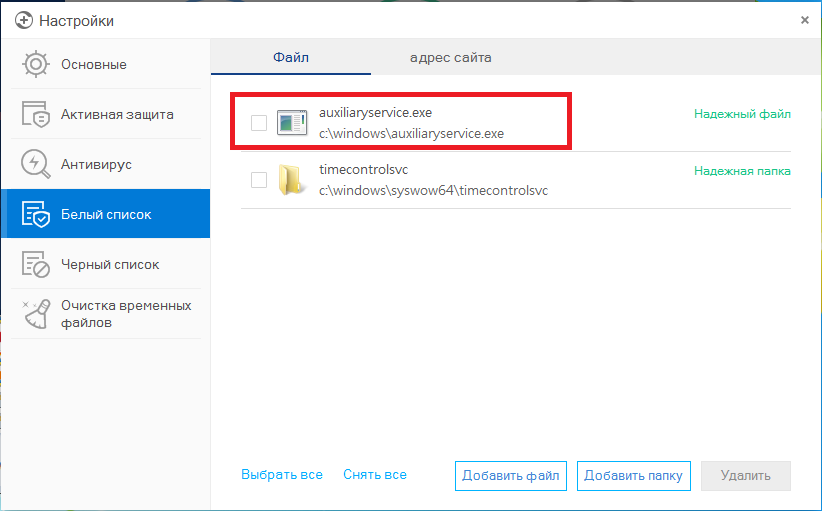Close the Настройки window
This screenshot has width=822, height=511.
click(805, 20)
